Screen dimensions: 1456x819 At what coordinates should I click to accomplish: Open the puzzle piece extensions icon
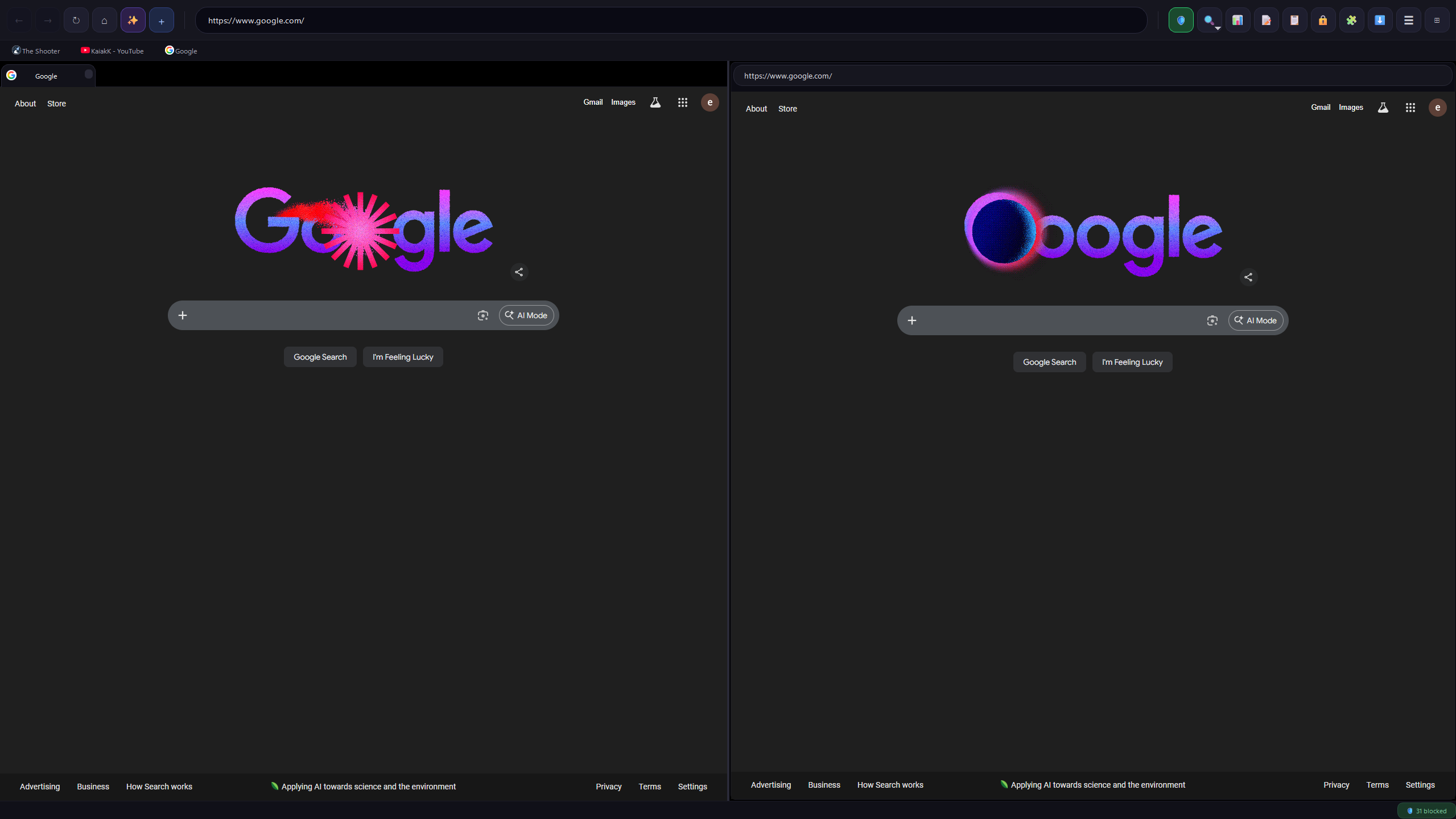click(1351, 20)
